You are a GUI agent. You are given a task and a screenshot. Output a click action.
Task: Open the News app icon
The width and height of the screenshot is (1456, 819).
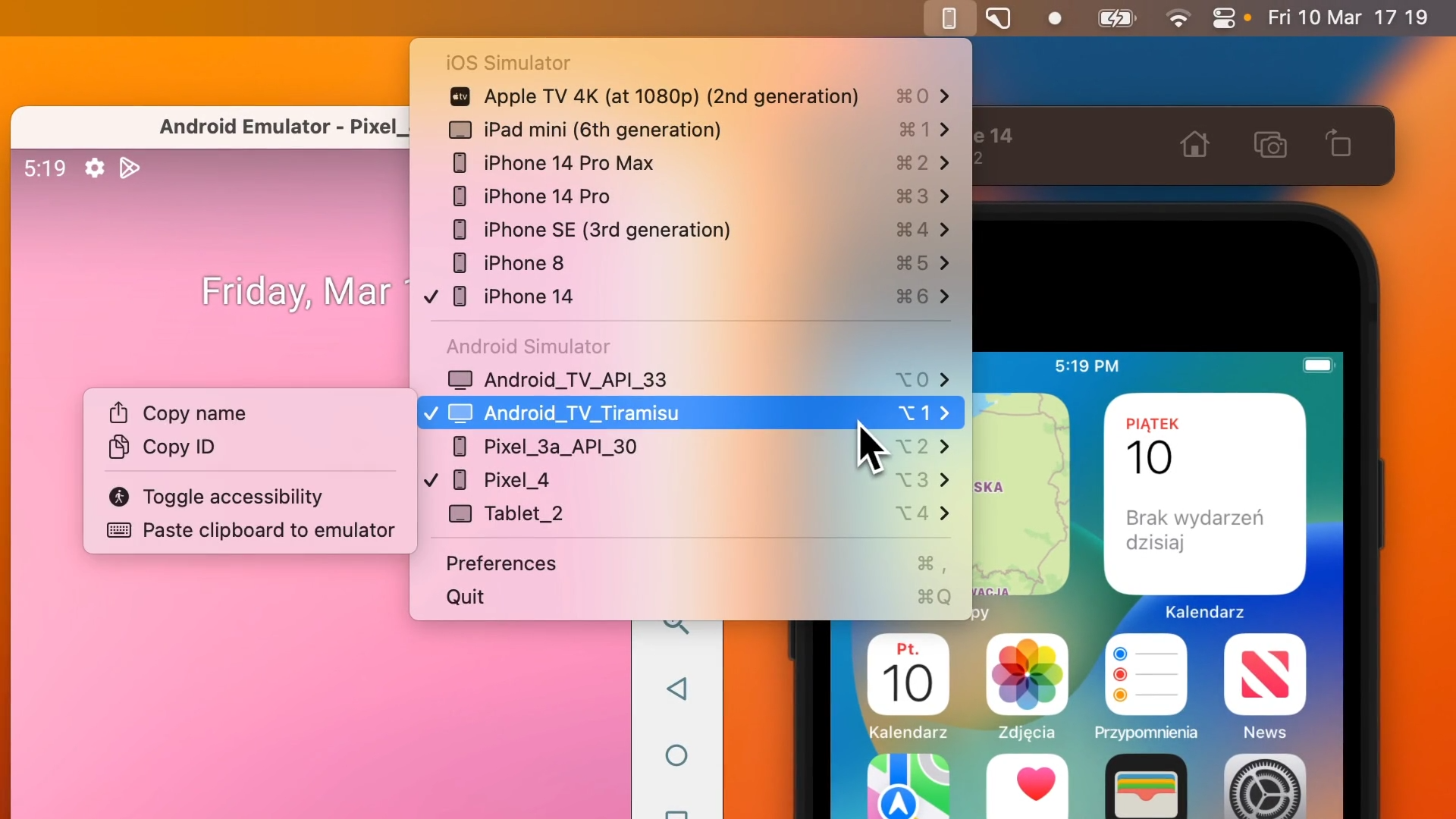[1265, 674]
